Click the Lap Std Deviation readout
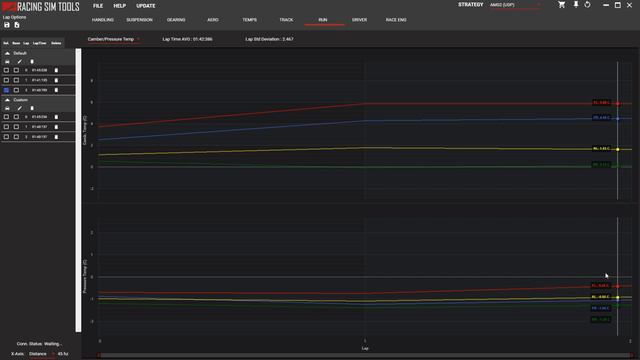Viewport: 640px width, 360px height. (269, 39)
